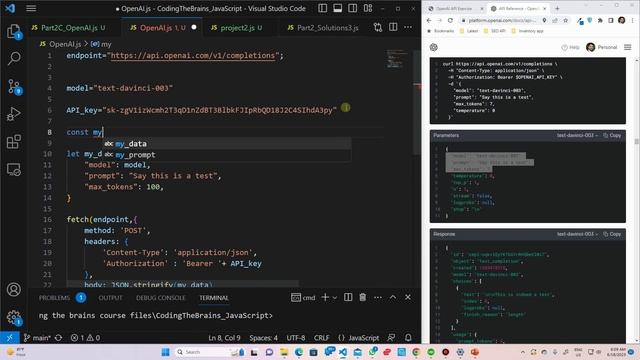Open Windows Start button on taskbar
Viewport: 640px width, 360px height.
click(x=165, y=352)
